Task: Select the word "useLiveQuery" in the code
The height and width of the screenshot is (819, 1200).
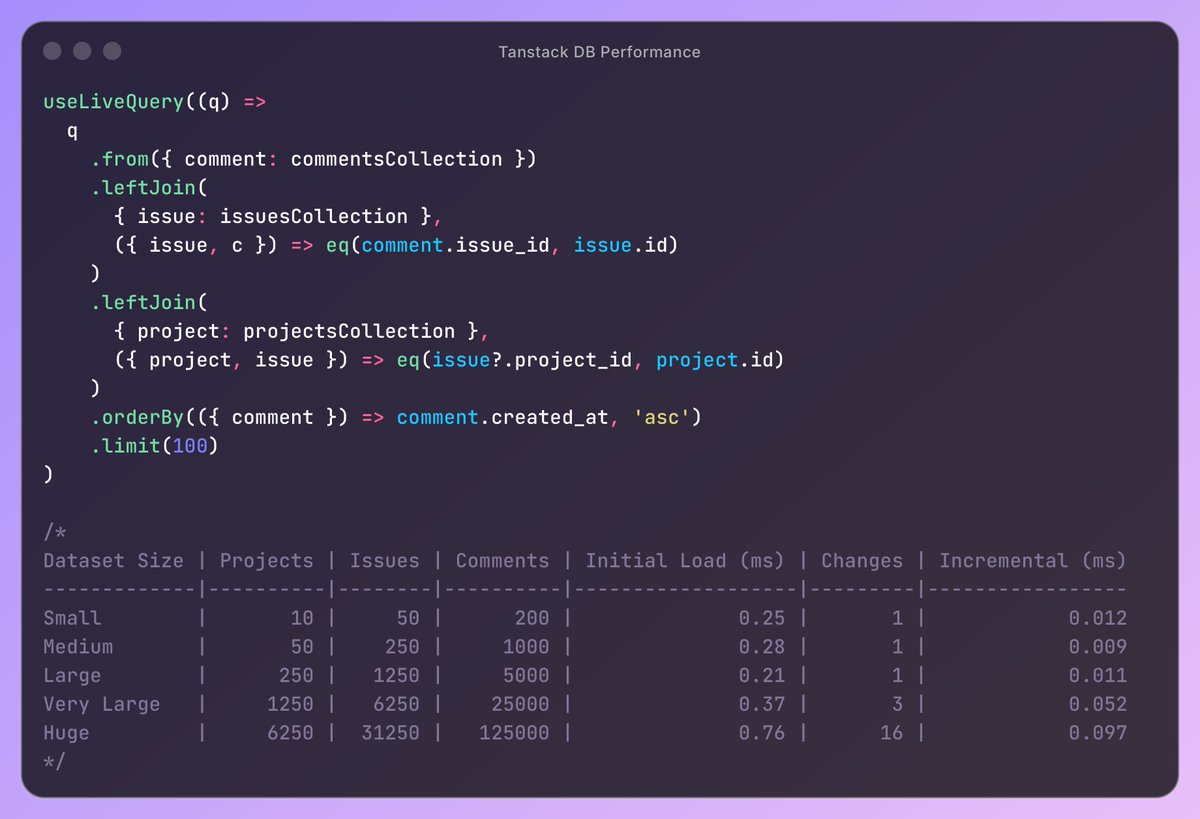Action: 114,102
